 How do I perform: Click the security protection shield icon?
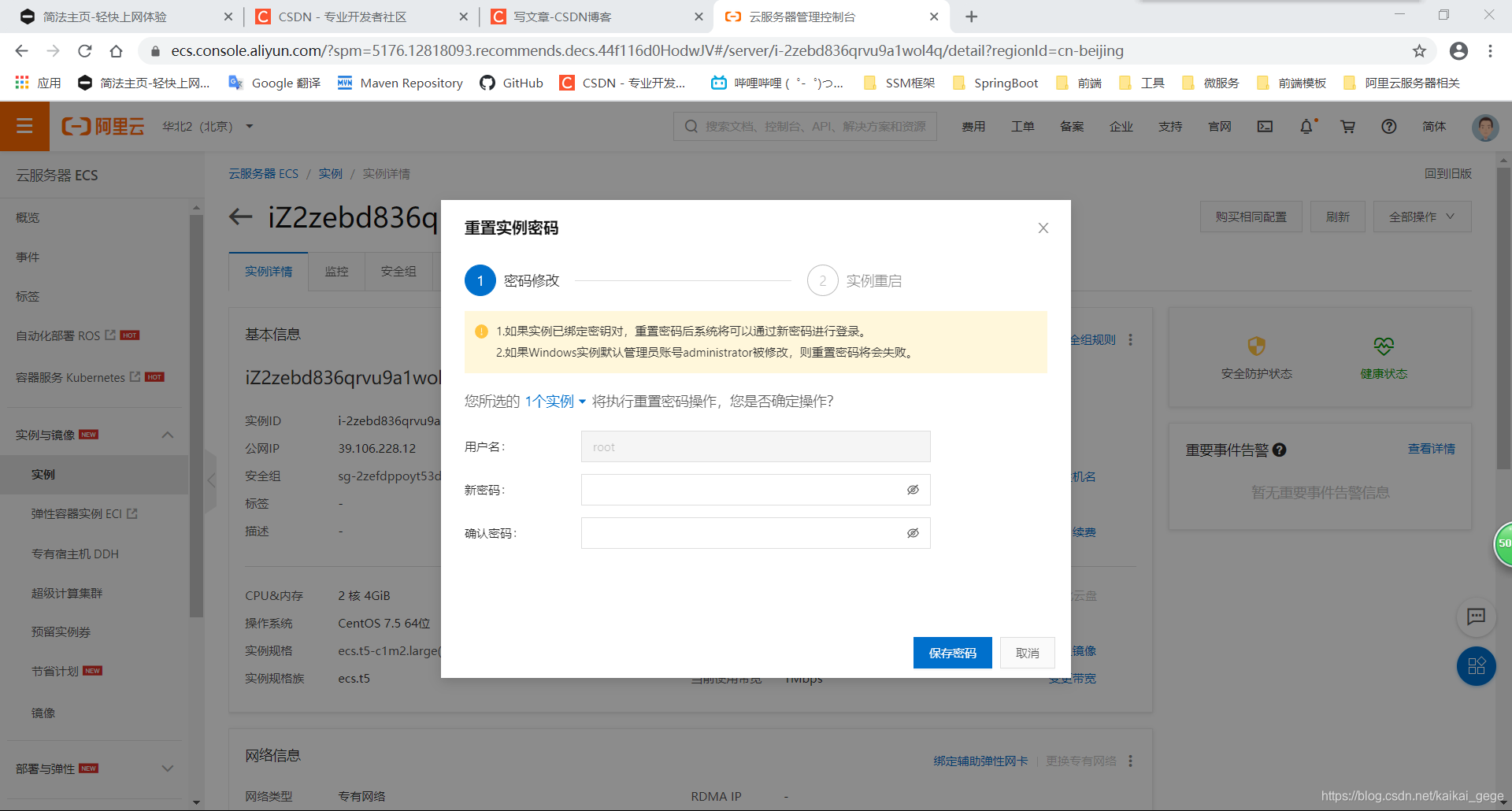pyautogui.click(x=1256, y=346)
